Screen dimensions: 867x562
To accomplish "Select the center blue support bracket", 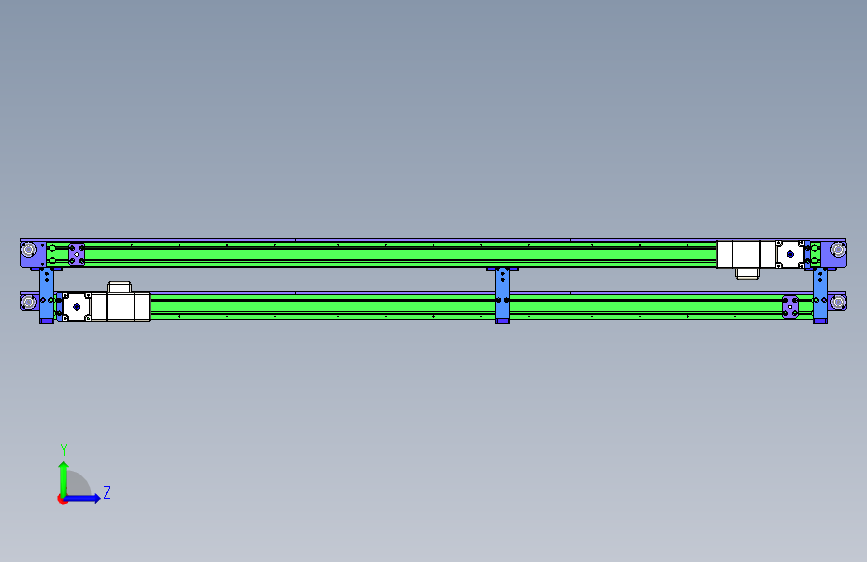I will click(x=502, y=295).
